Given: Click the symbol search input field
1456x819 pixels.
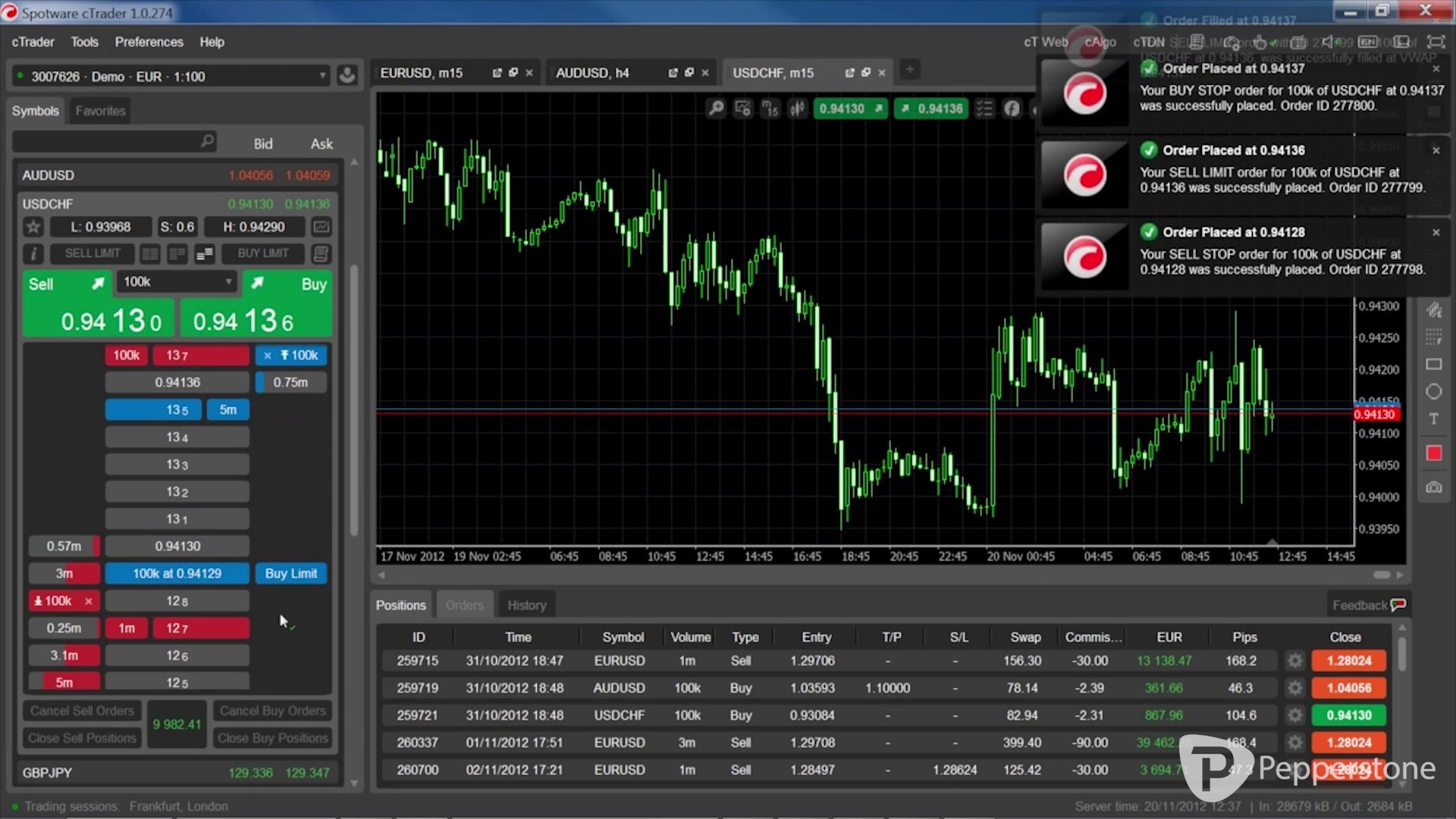Looking at the screenshot, I should click(x=106, y=142).
